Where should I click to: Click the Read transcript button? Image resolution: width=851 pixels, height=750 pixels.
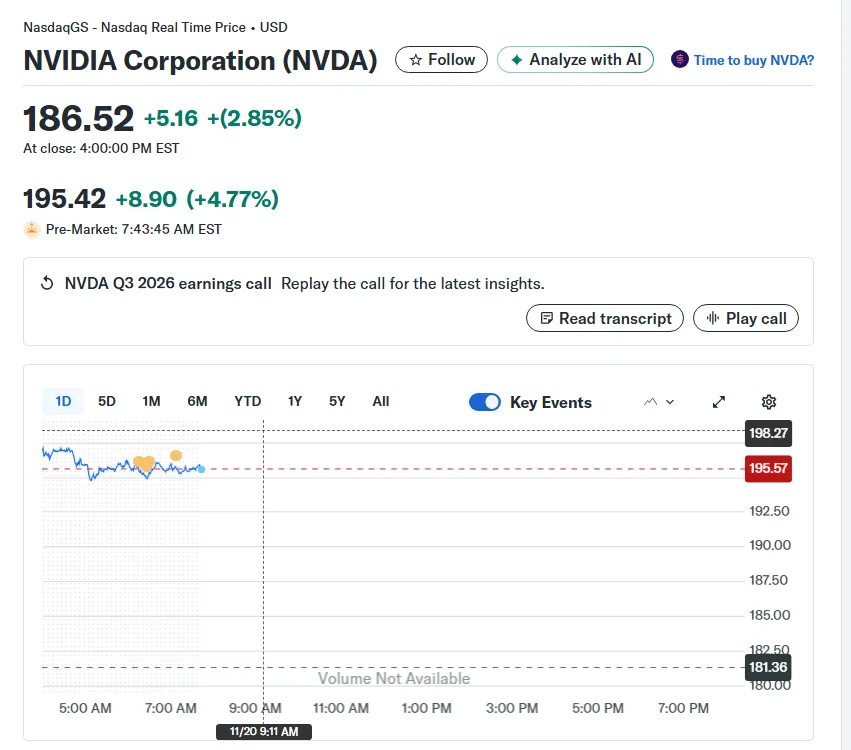click(x=604, y=318)
